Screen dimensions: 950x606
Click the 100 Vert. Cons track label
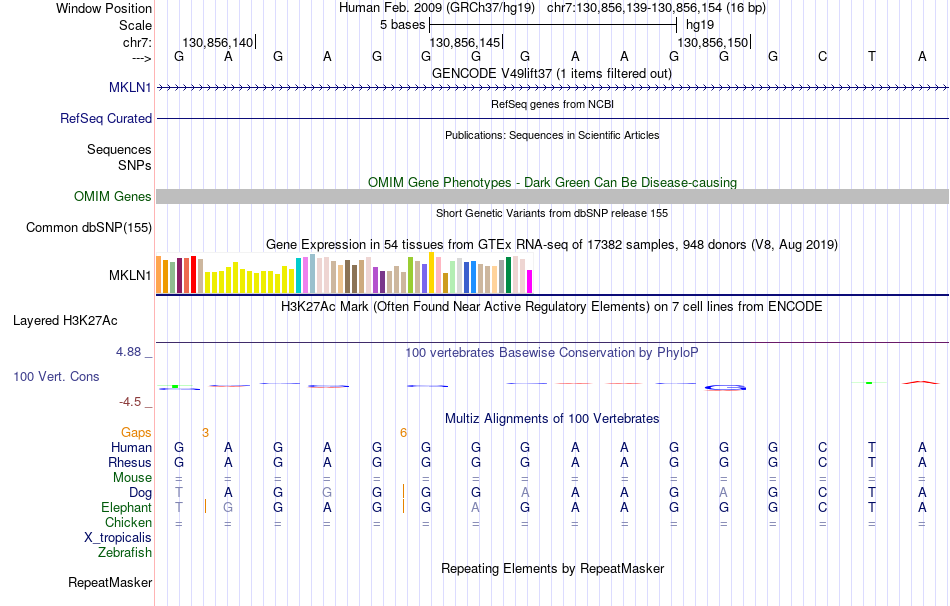(x=56, y=376)
